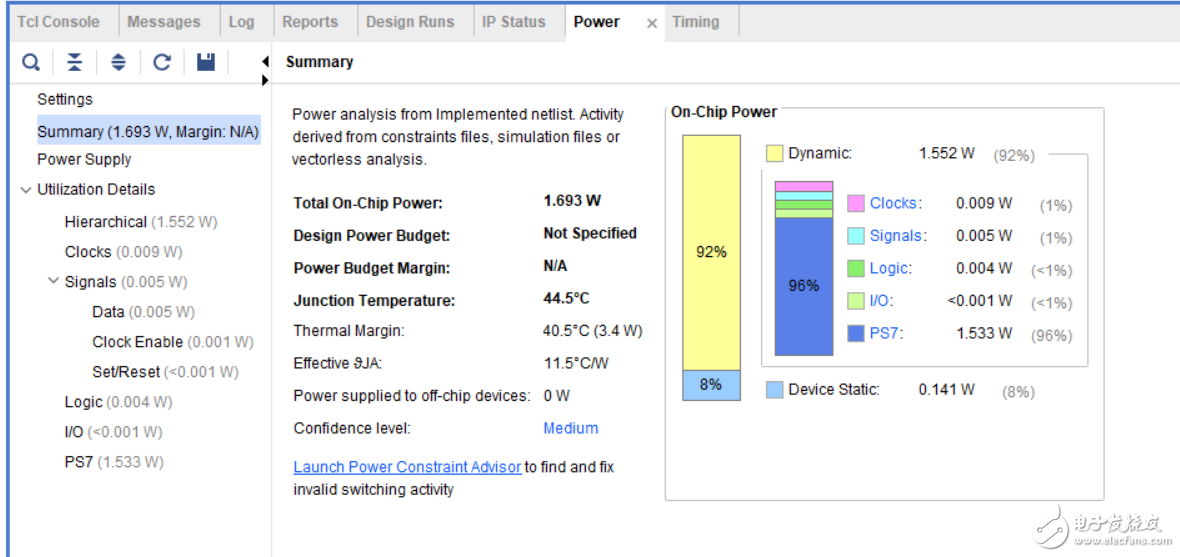Click the right-pointing pane splitter arrow
This screenshot has width=1180, height=557.
(x=265, y=79)
